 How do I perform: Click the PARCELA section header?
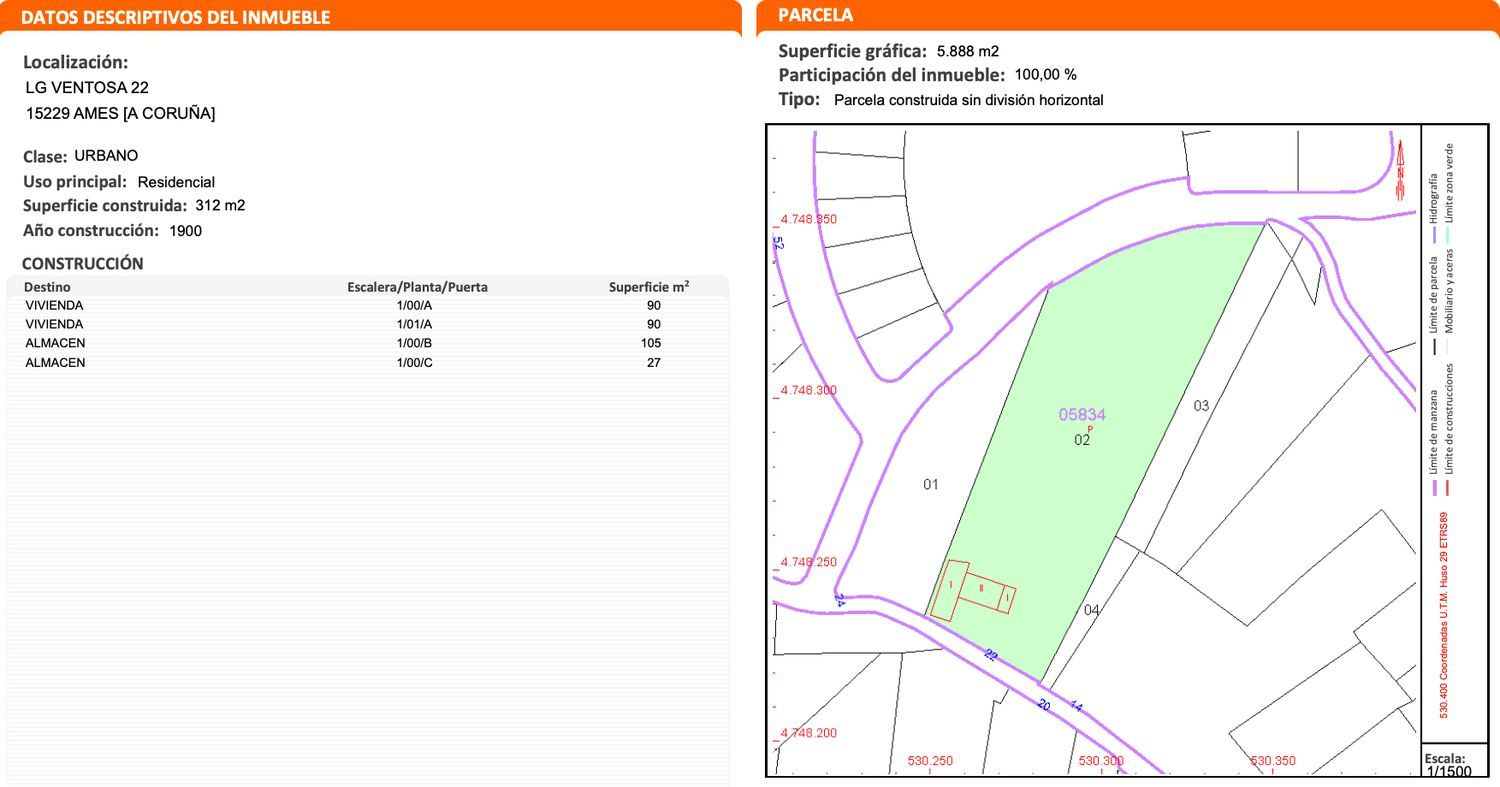[x=815, y=15]
